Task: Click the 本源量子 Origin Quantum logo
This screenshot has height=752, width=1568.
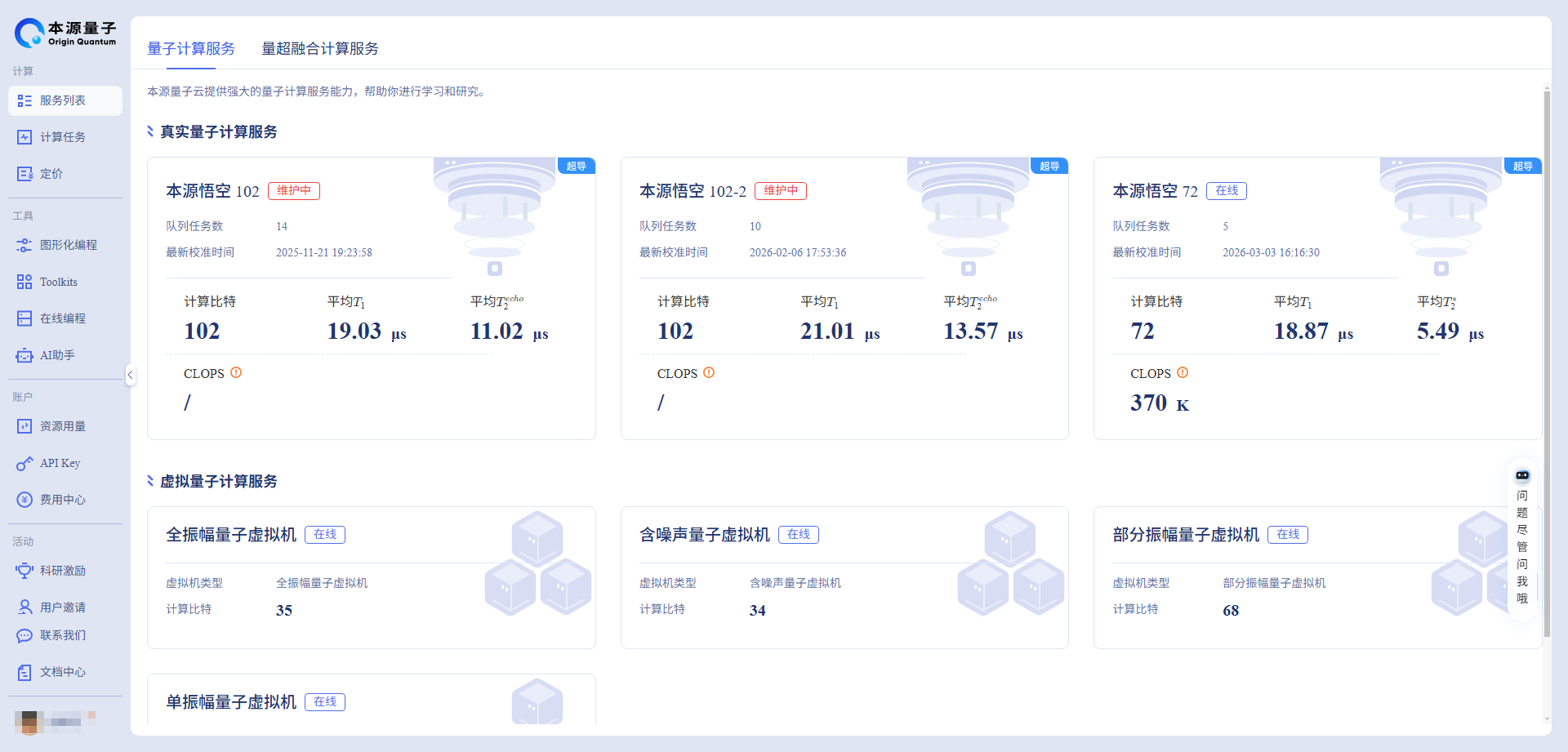Action: [x=65, y=33]
